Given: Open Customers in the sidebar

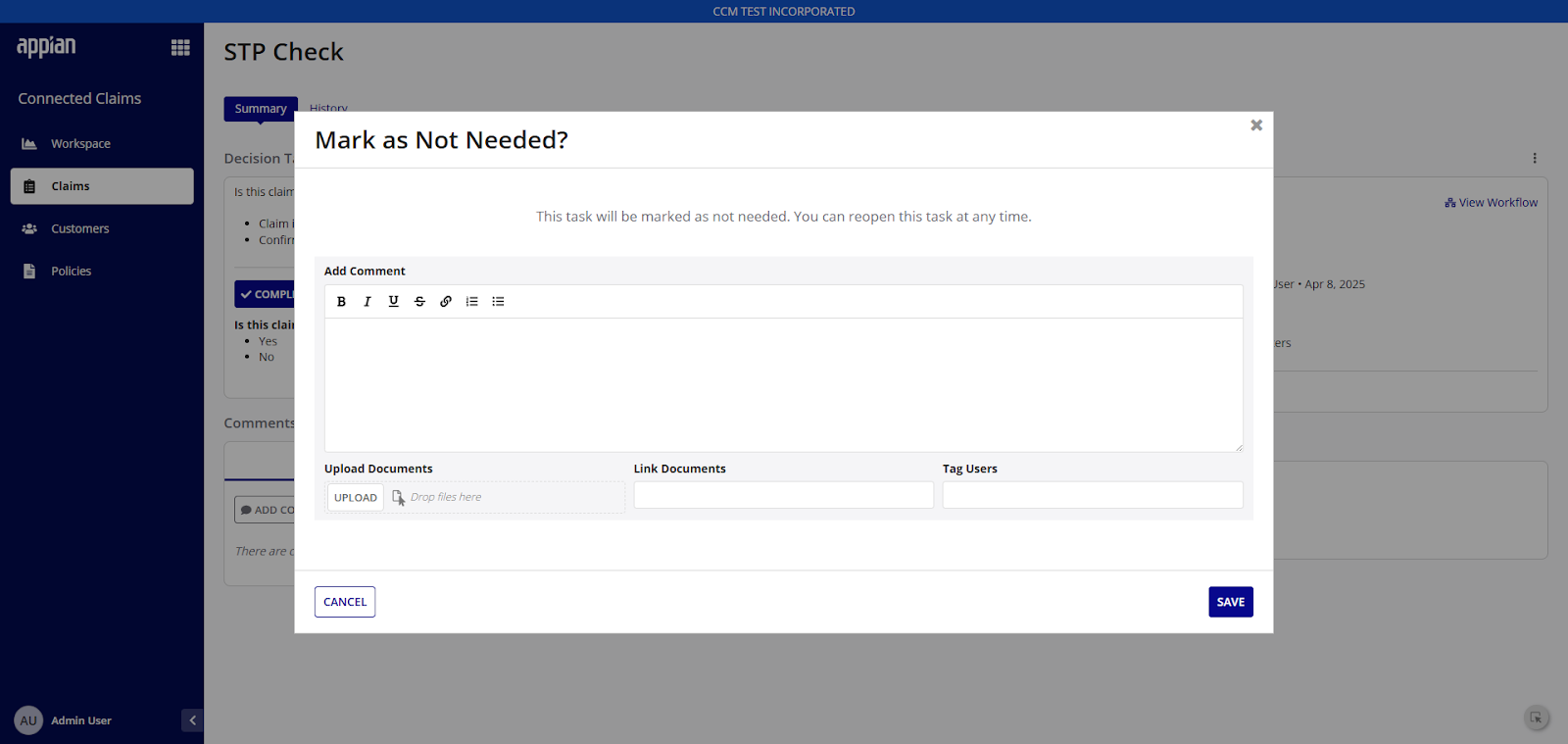Looking at the screenshot, I should [x=102, y=228].
